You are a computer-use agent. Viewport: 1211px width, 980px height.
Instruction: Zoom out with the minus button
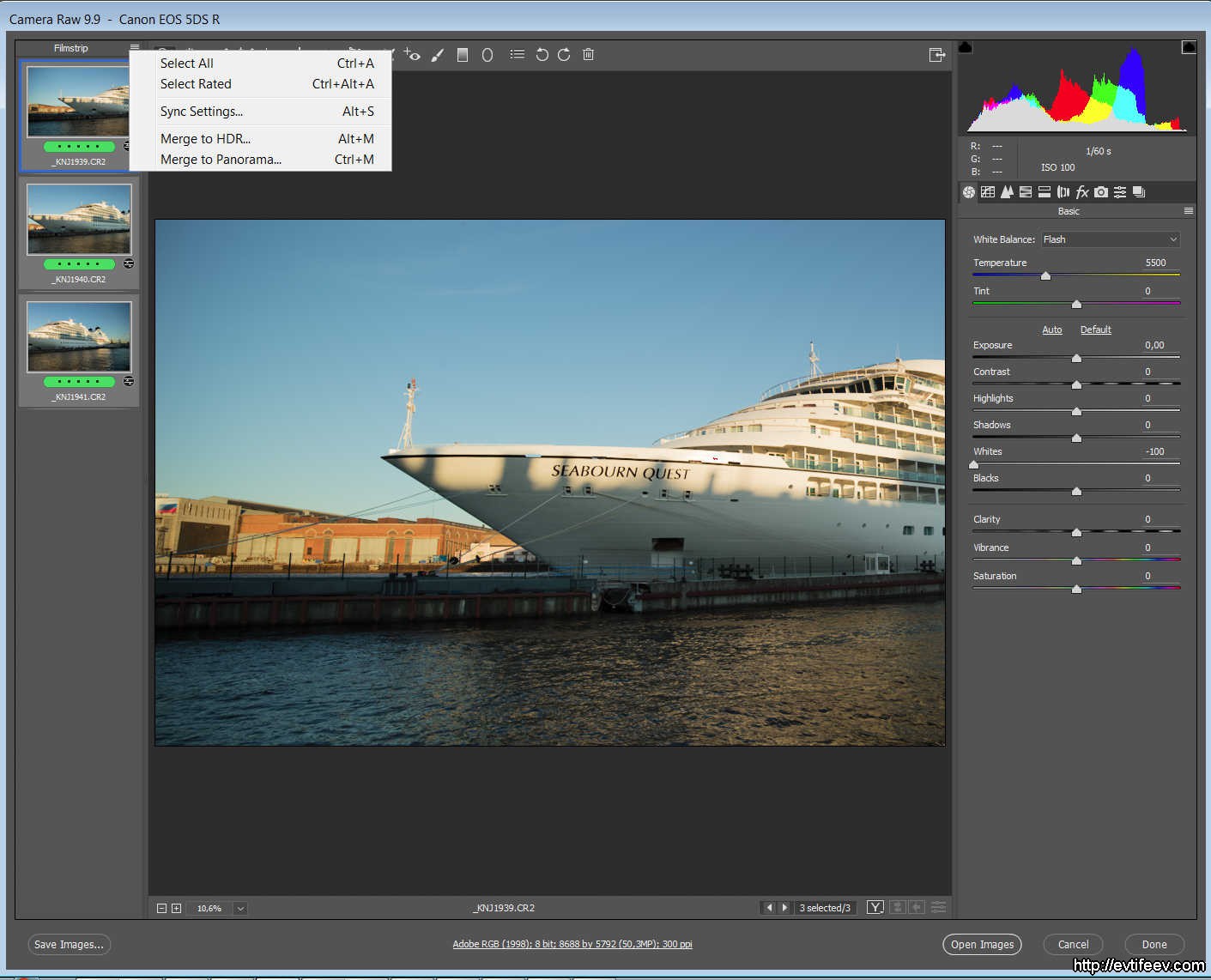161,908
